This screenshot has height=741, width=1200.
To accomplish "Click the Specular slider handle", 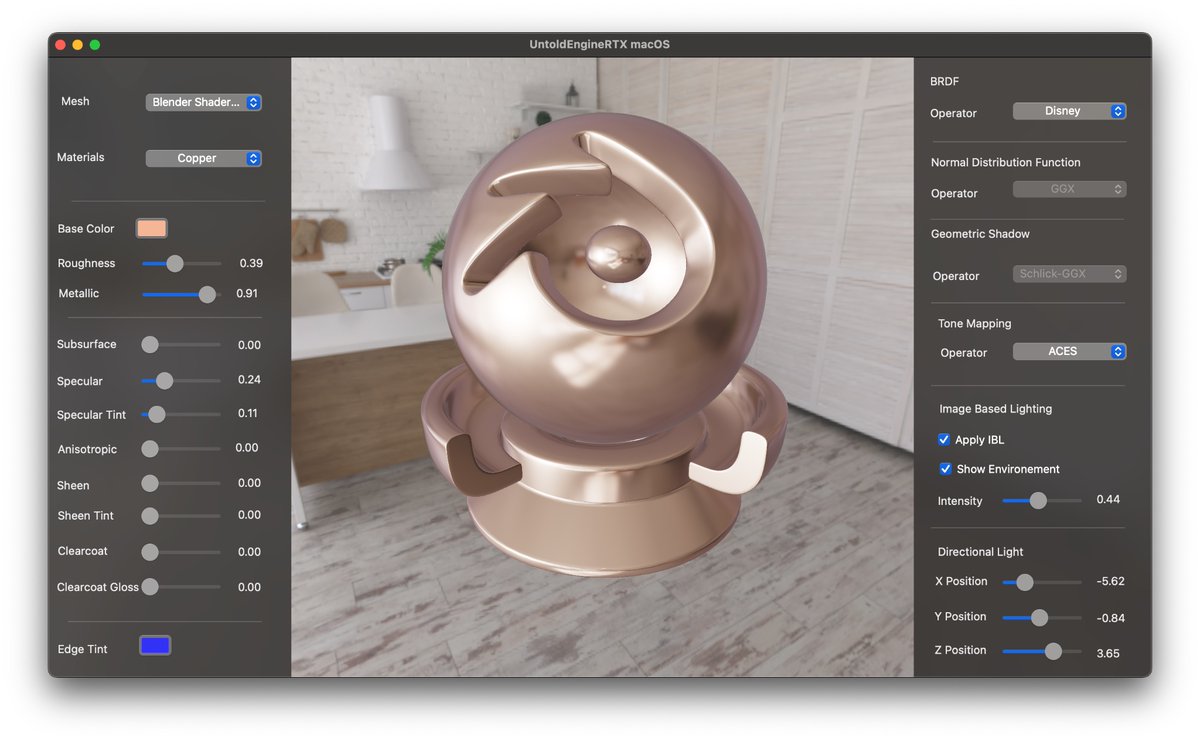I will click(165, 380).
